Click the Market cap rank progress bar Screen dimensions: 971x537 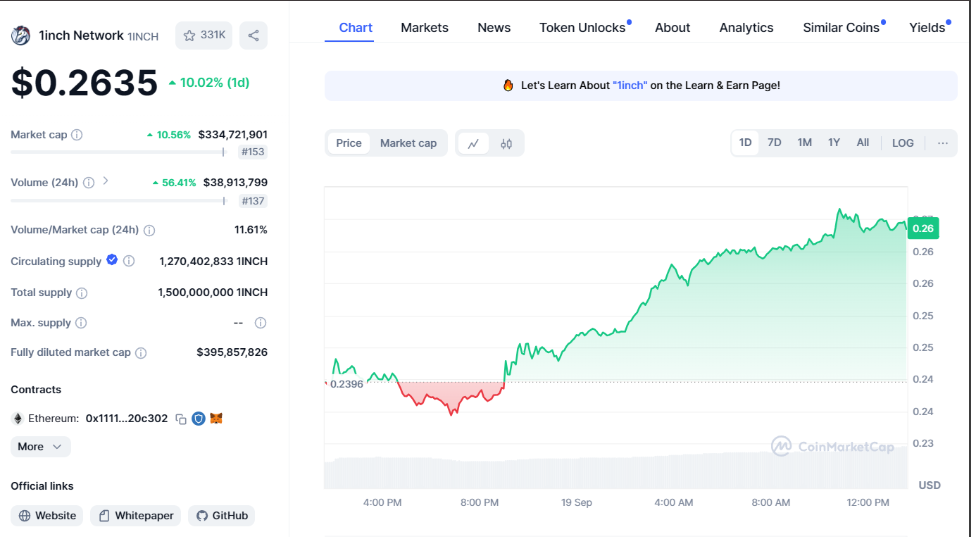tap(118, 152)
